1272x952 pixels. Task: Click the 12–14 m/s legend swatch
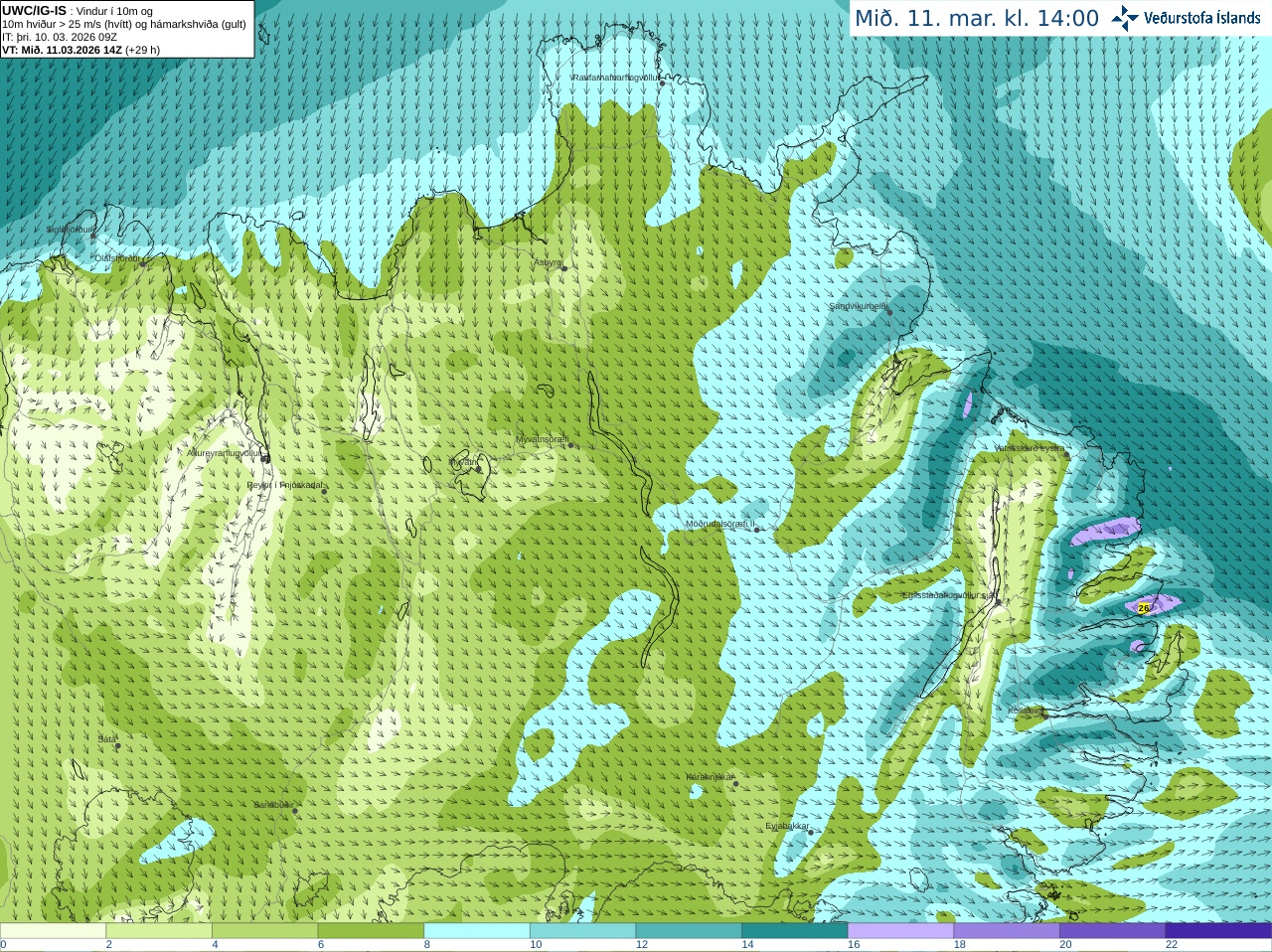(689, 931)
